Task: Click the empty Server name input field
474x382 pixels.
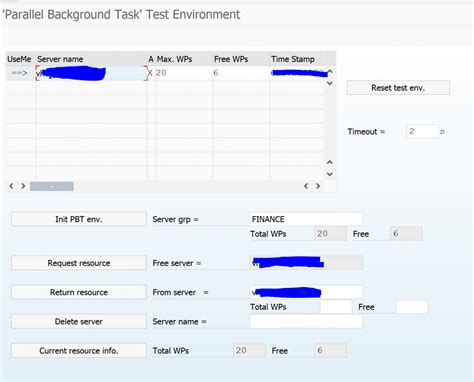Action: pyautogui.click(x=306, y=322)
